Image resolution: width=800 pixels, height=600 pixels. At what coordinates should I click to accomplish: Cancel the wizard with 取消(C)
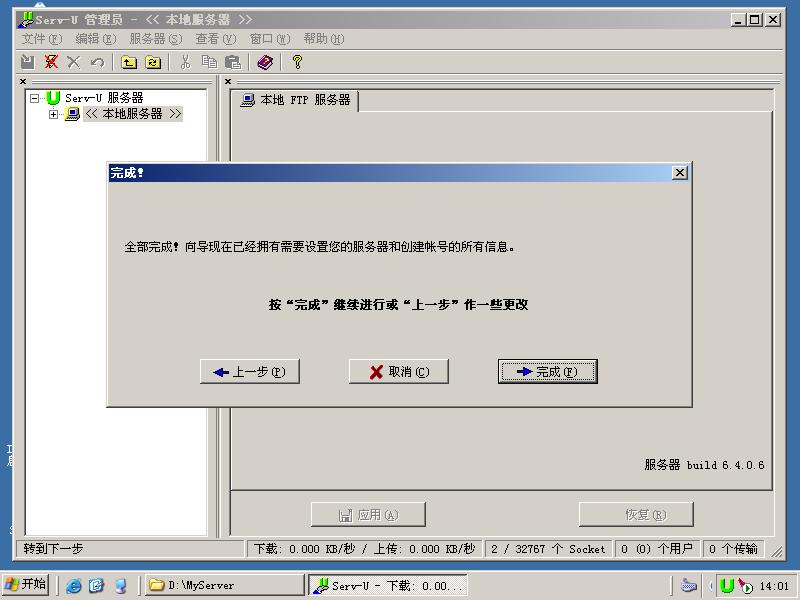tap(398, 371)
